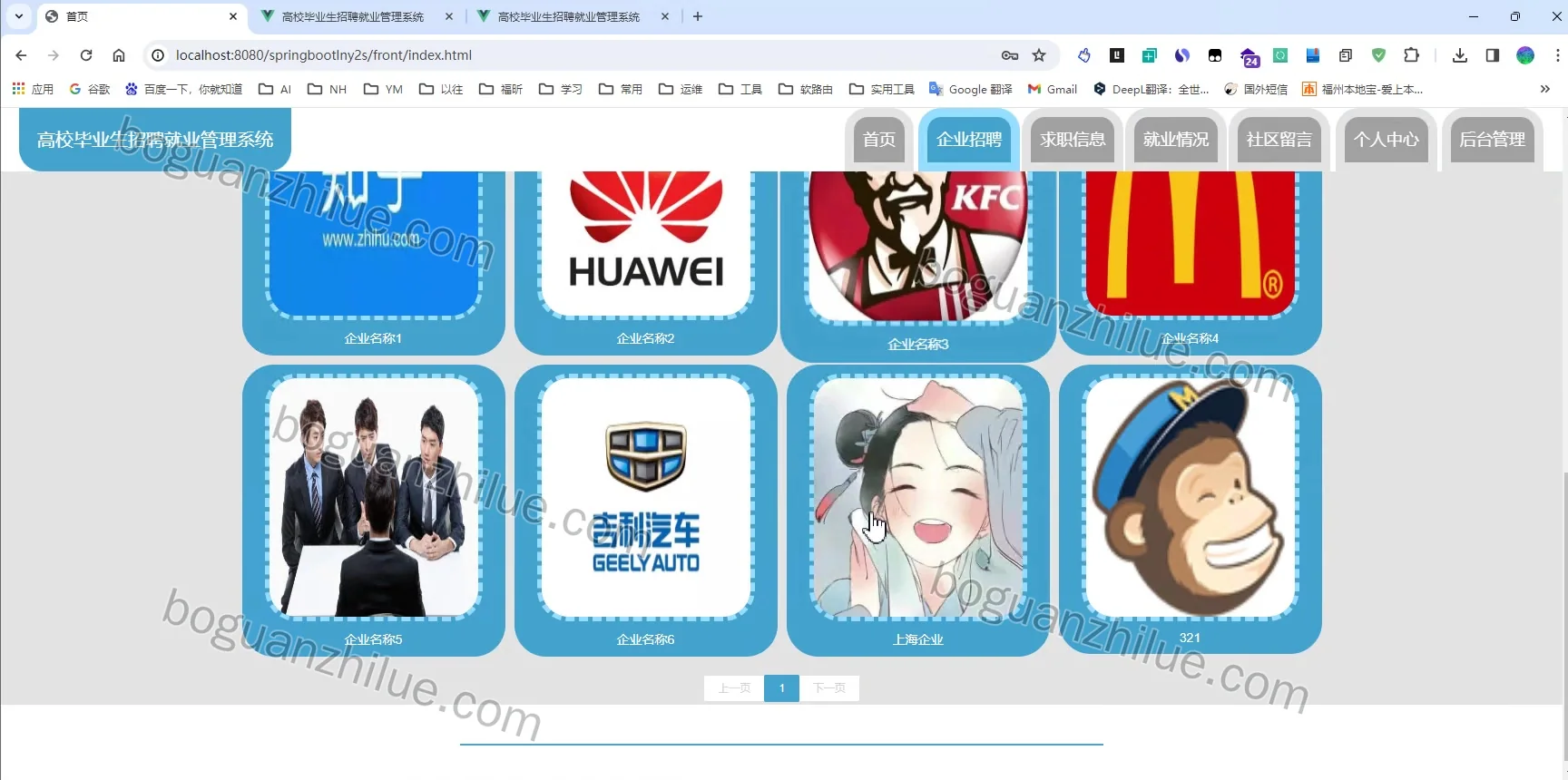
Task: Open the 就业情况 navigation menu item
Action: tap(1176, 140)
